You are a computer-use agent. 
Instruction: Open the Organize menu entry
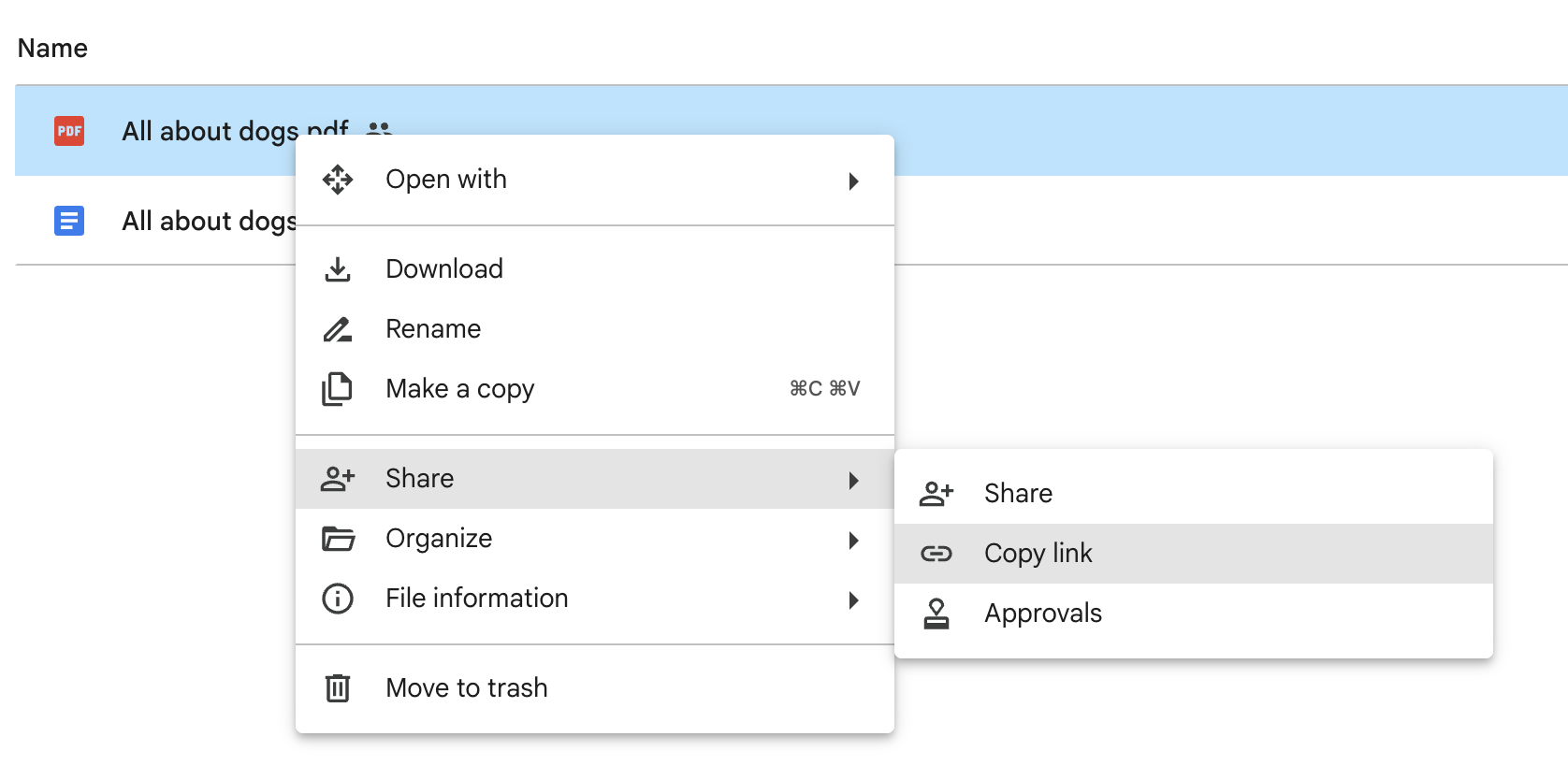(x=595, y=539)
